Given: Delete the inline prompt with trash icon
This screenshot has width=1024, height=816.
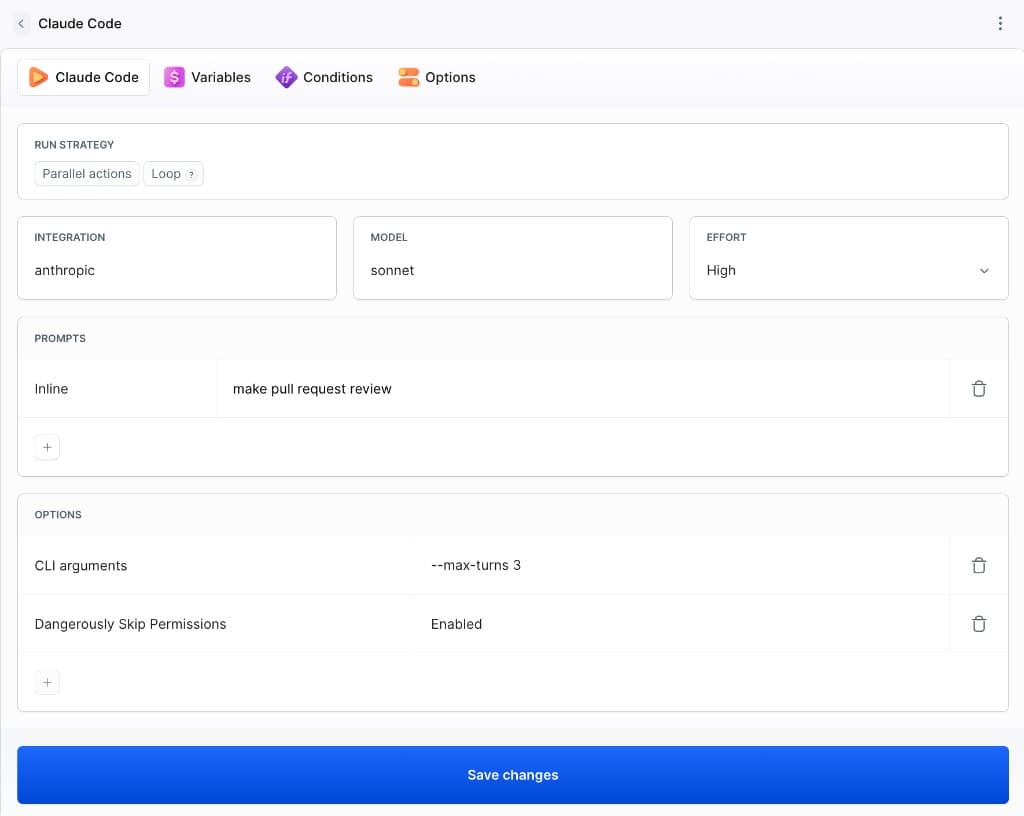Looking at the screenshot, I should click(x=978, y=389).
